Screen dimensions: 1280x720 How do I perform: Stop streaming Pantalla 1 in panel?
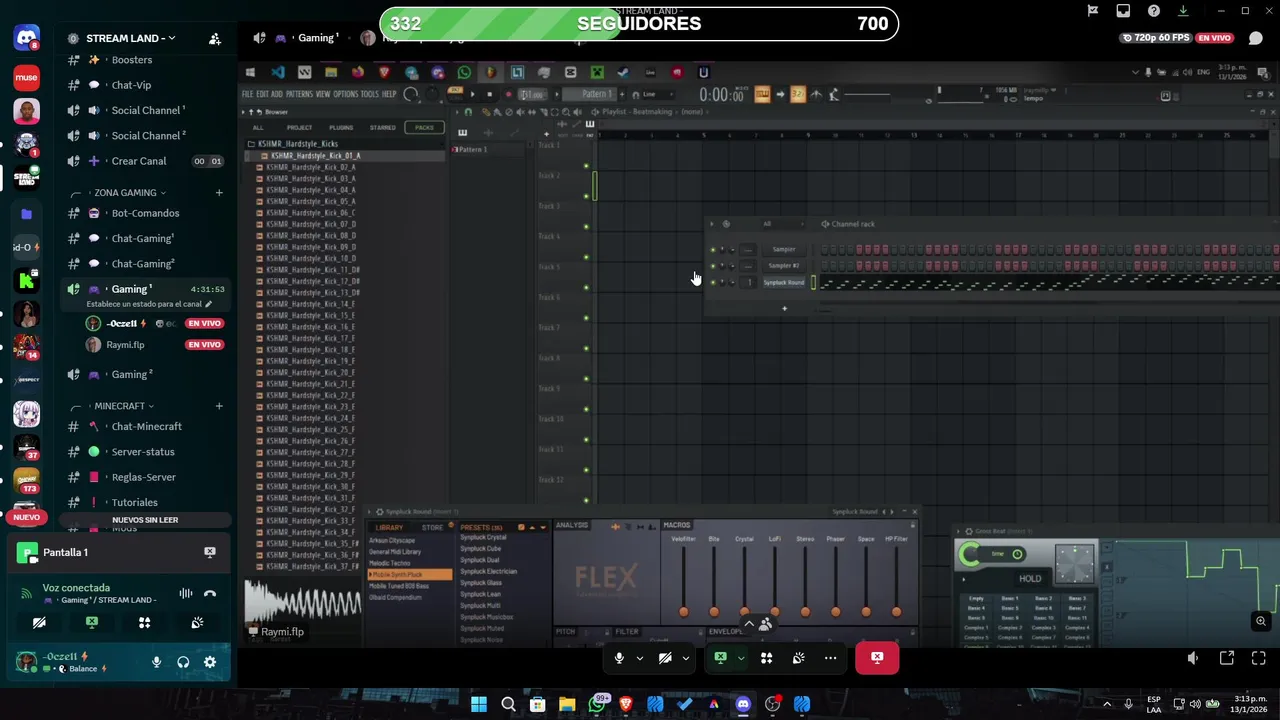210,552
